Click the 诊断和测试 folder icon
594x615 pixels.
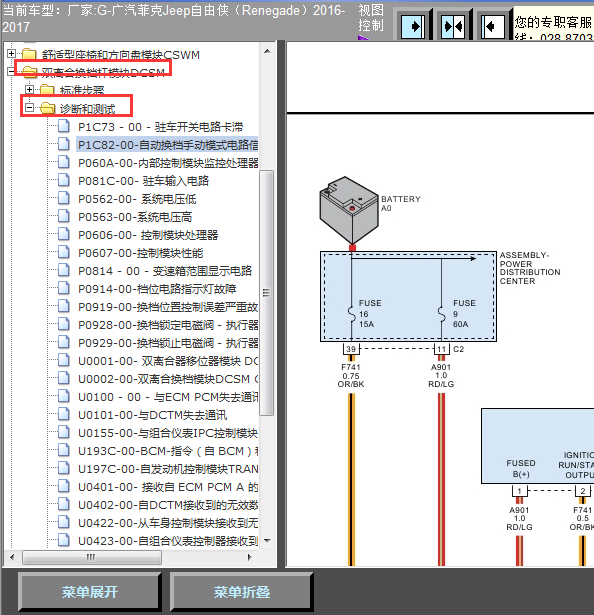coord(47,107)
